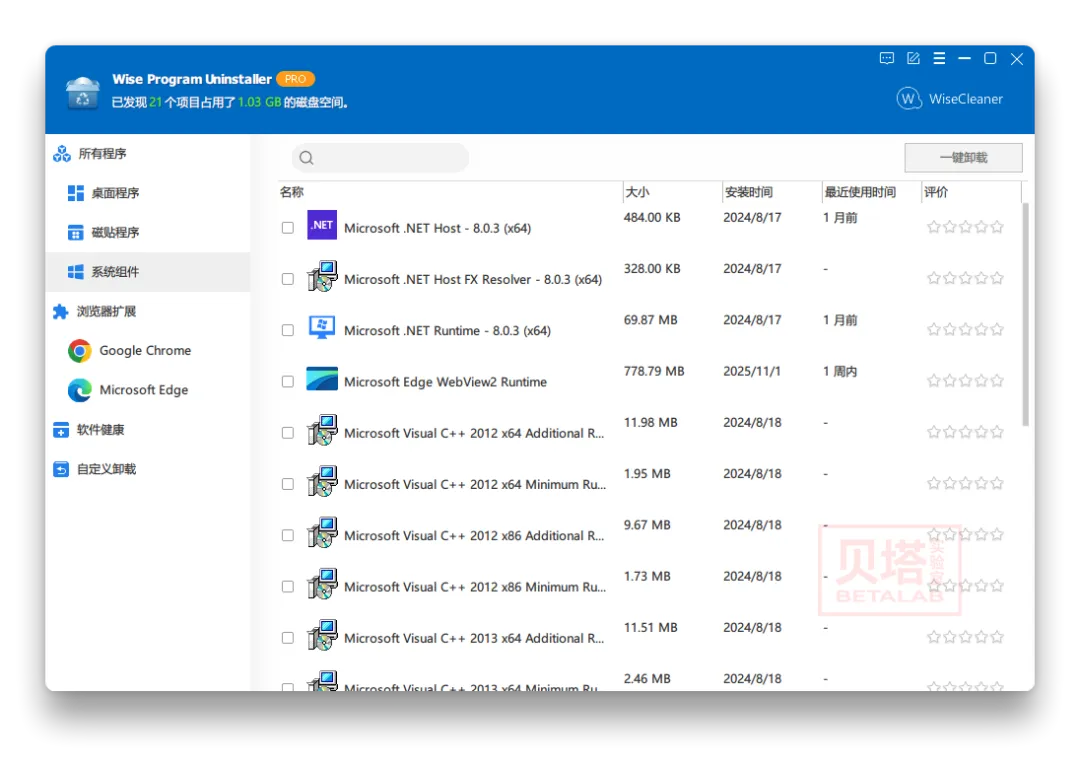Click the WiseCleaner logo link
This screenshot has width=1080, height=764.
950,99
